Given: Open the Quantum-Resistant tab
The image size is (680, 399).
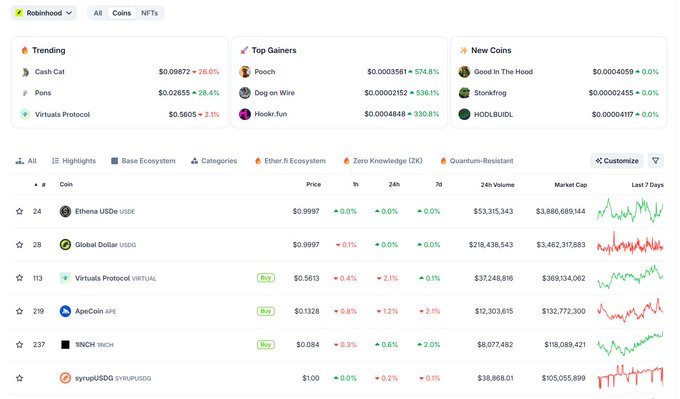Looking at the screenshot, I should 477,161.
